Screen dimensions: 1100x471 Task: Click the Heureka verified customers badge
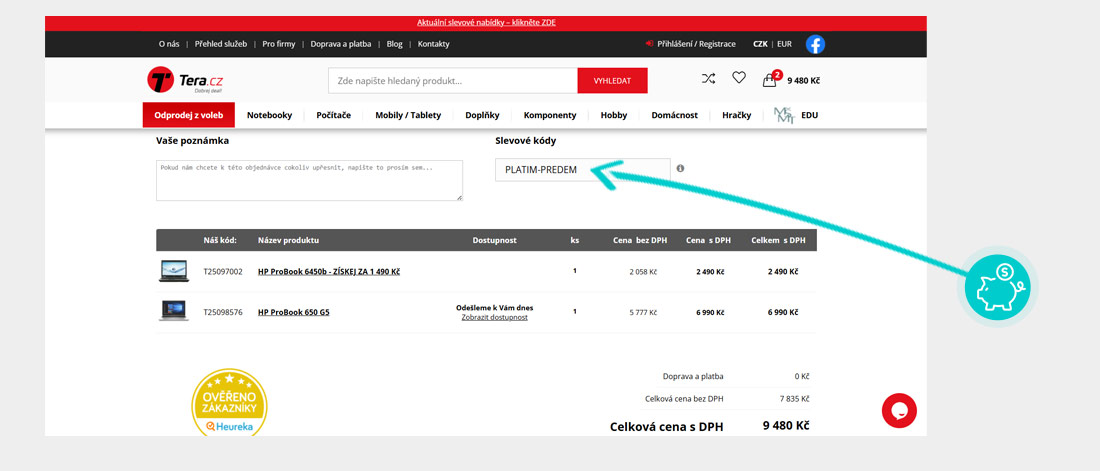click(x=229, y=402)
